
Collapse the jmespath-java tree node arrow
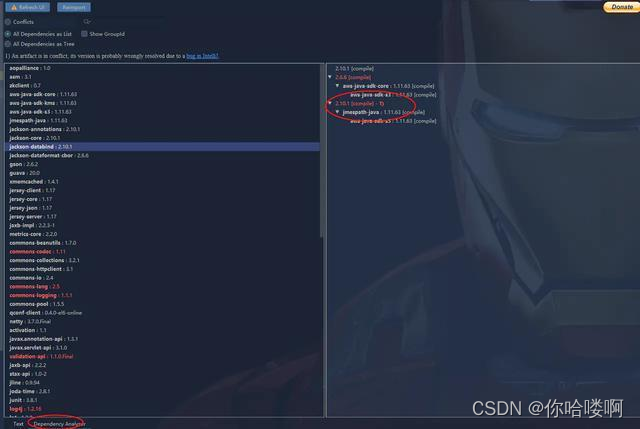tap(337, 112)
